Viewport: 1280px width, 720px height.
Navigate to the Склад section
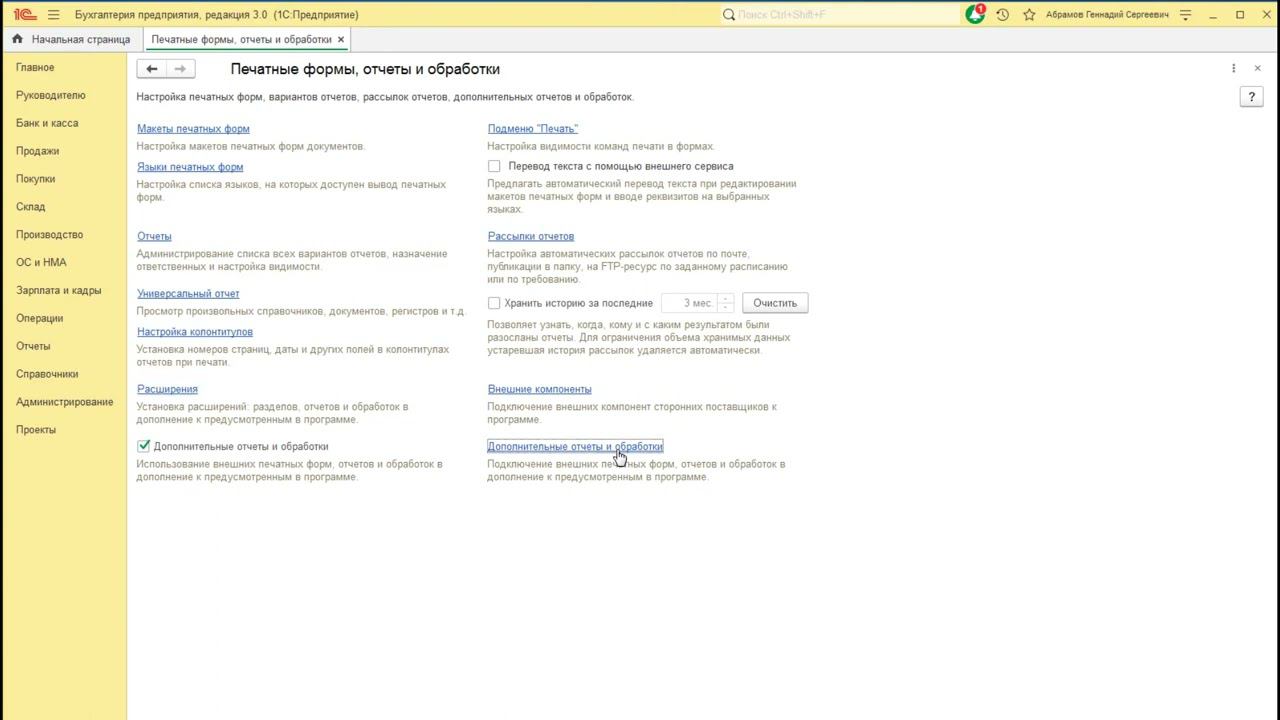tap(30, 207)
